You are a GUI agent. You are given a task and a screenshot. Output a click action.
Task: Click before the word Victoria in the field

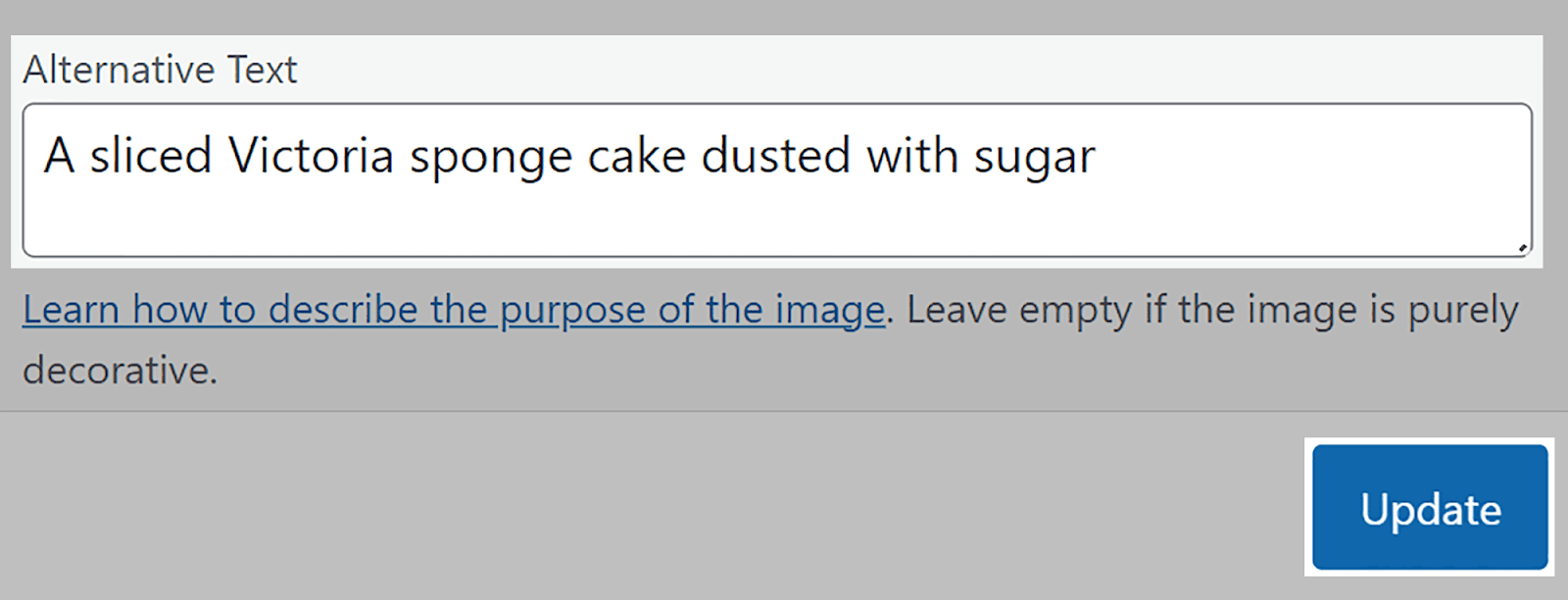click(227, 155)
